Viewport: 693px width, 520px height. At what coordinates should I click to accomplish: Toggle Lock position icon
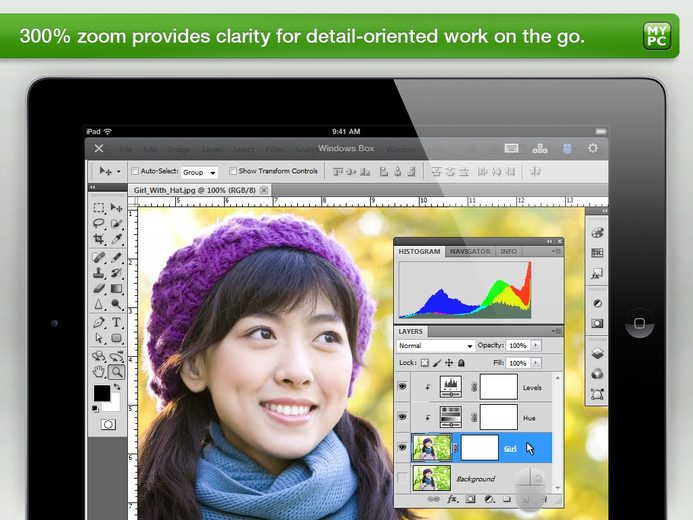[449, 363]
